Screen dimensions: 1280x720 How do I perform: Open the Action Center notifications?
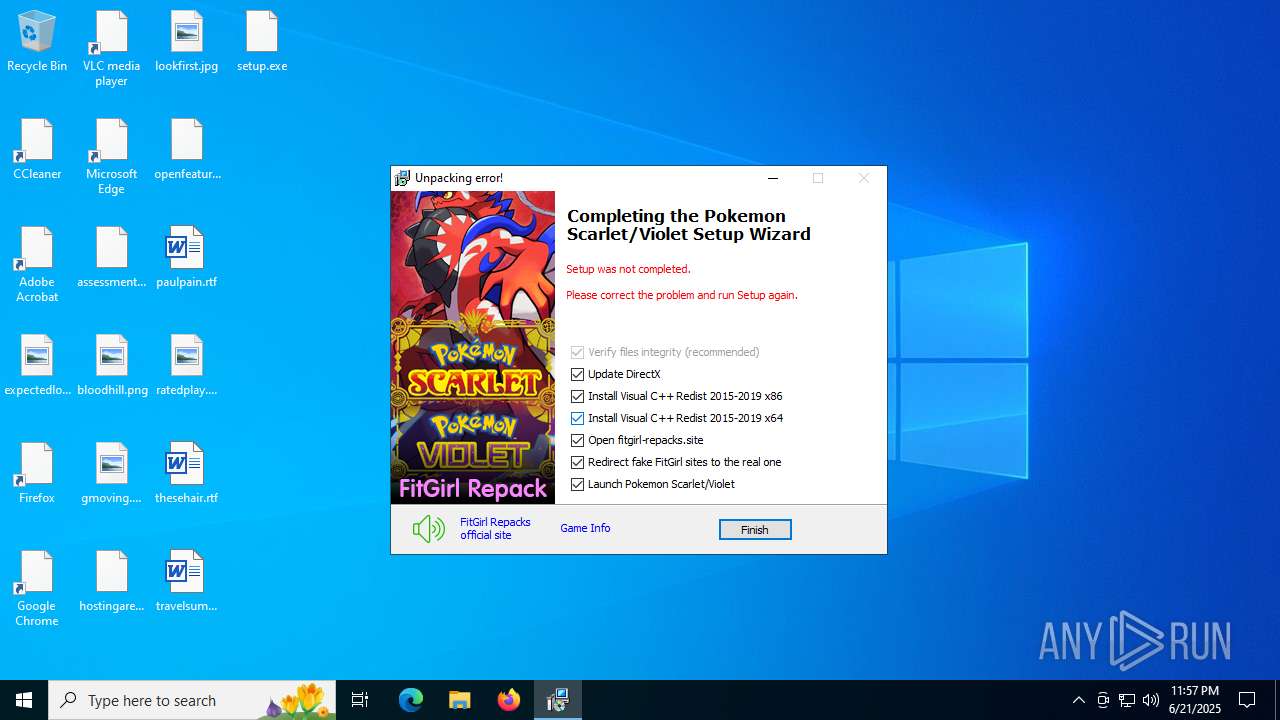(1247, 700)
